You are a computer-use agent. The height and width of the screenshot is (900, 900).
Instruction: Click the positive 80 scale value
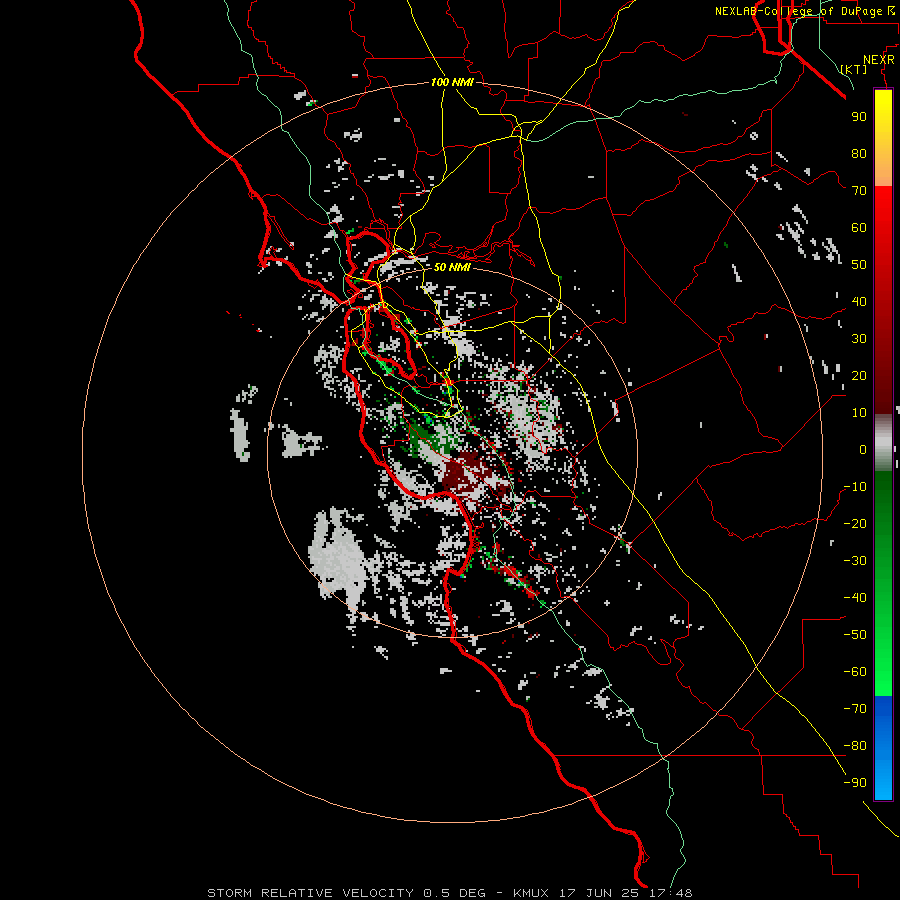pyautogui.click(x=859, y=153)
